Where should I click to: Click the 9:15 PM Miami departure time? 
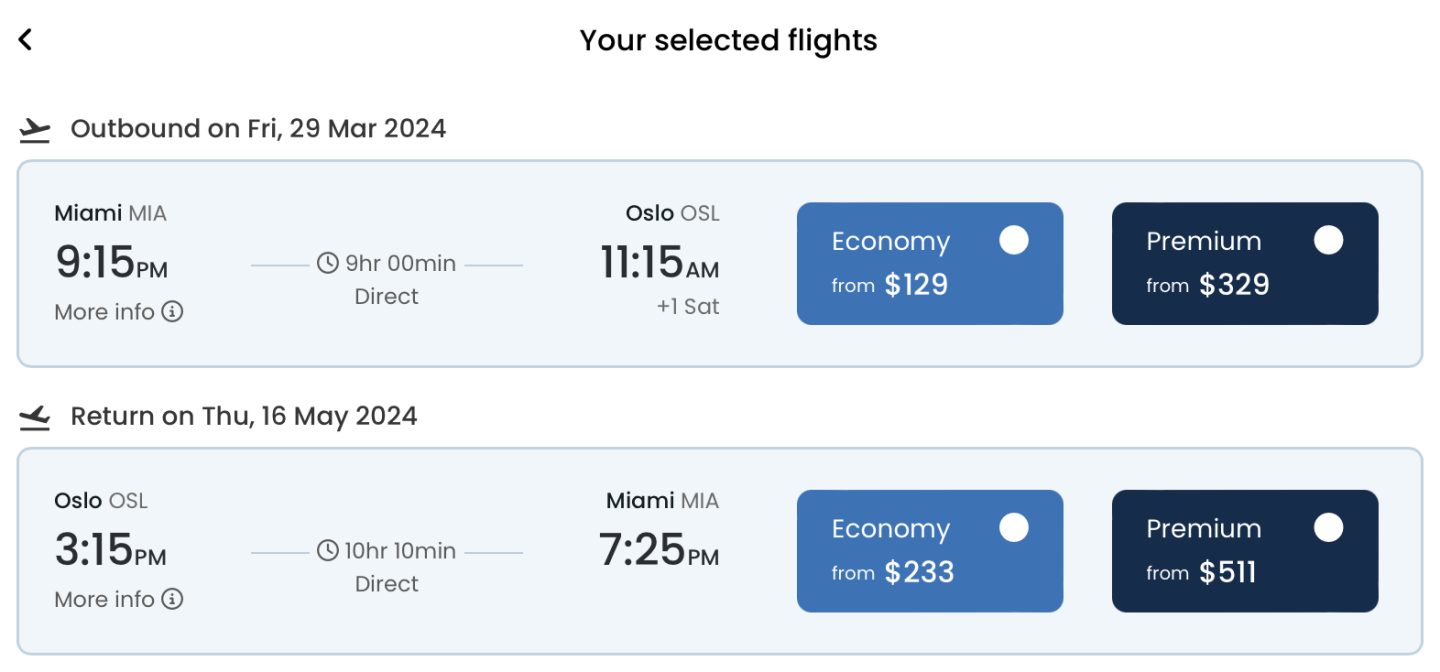tap(110, 263)
